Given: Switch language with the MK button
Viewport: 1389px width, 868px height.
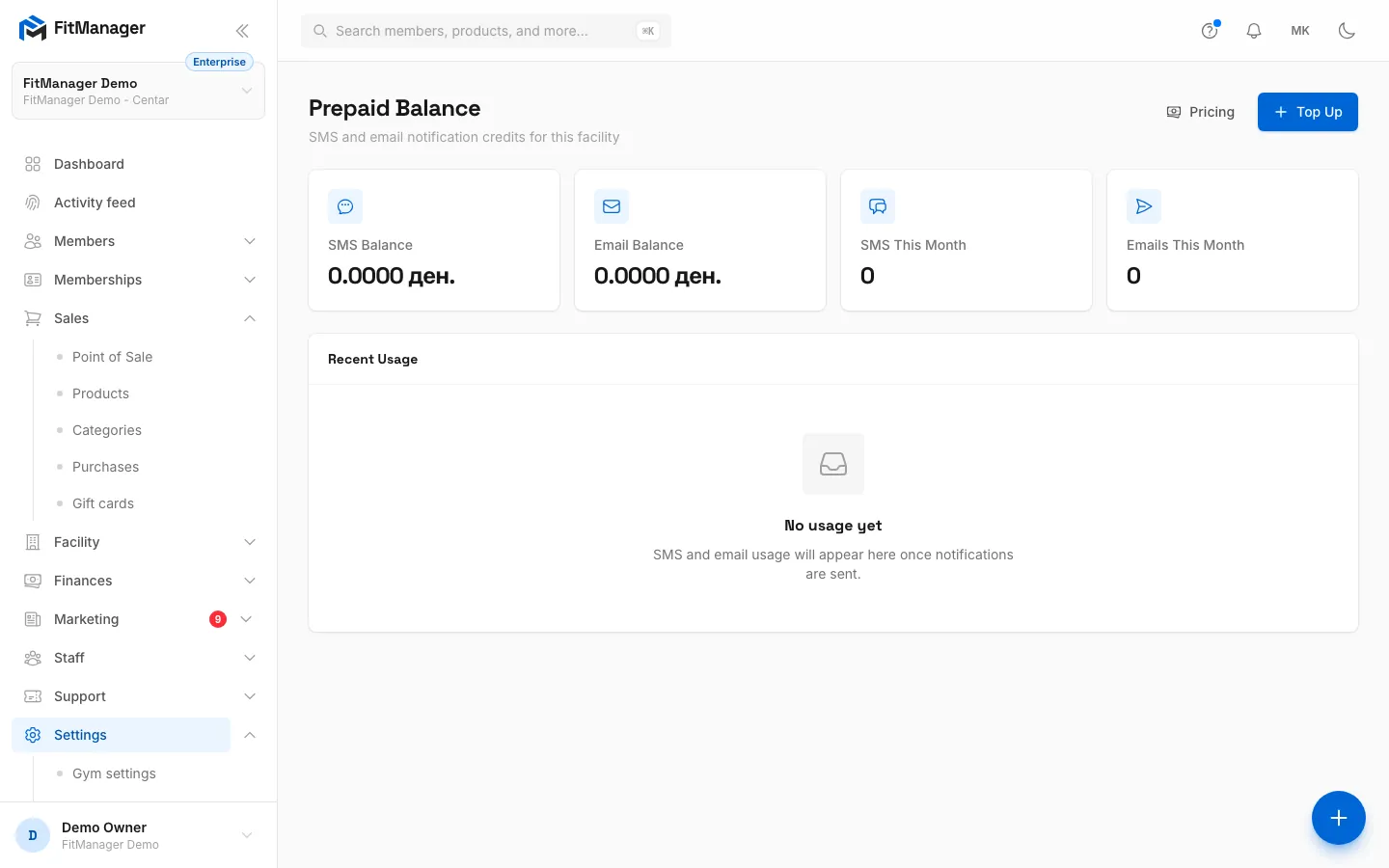Looking at the screenshot, I should point(1300,31).
